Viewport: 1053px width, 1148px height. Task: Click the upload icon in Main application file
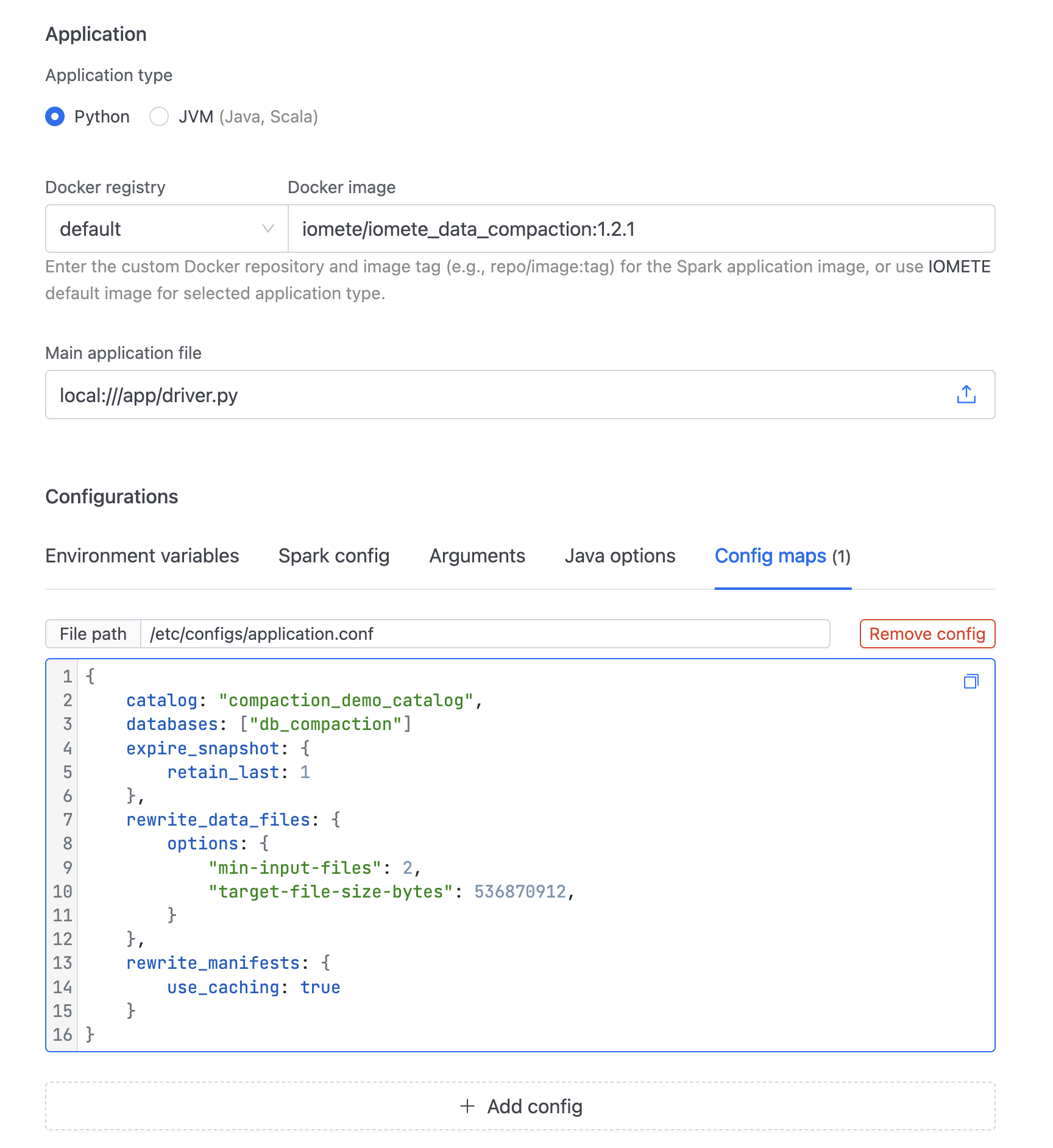point(966,395)
